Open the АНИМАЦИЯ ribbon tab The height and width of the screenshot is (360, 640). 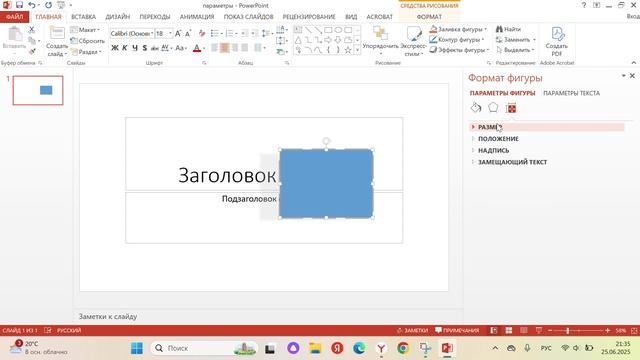coord(197,17)
